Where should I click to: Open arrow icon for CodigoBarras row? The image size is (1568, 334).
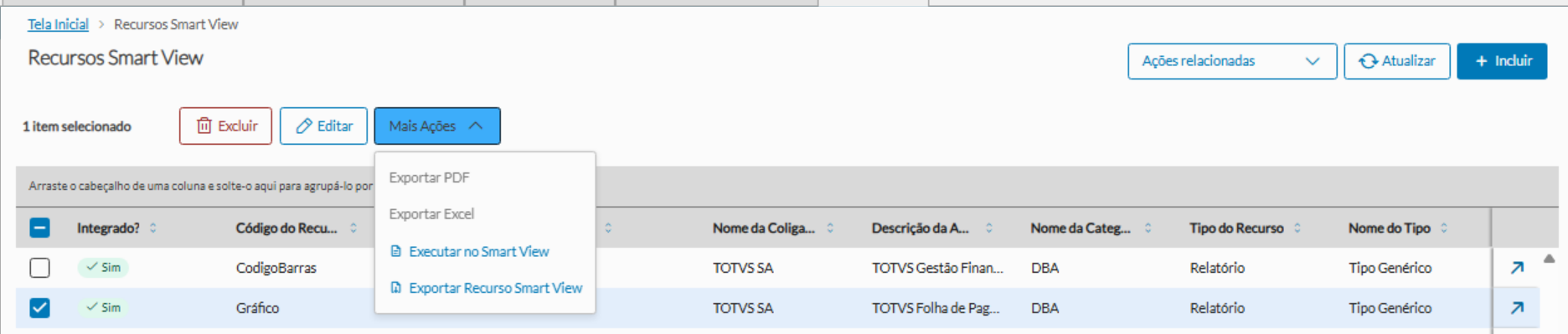point(1517,268)
